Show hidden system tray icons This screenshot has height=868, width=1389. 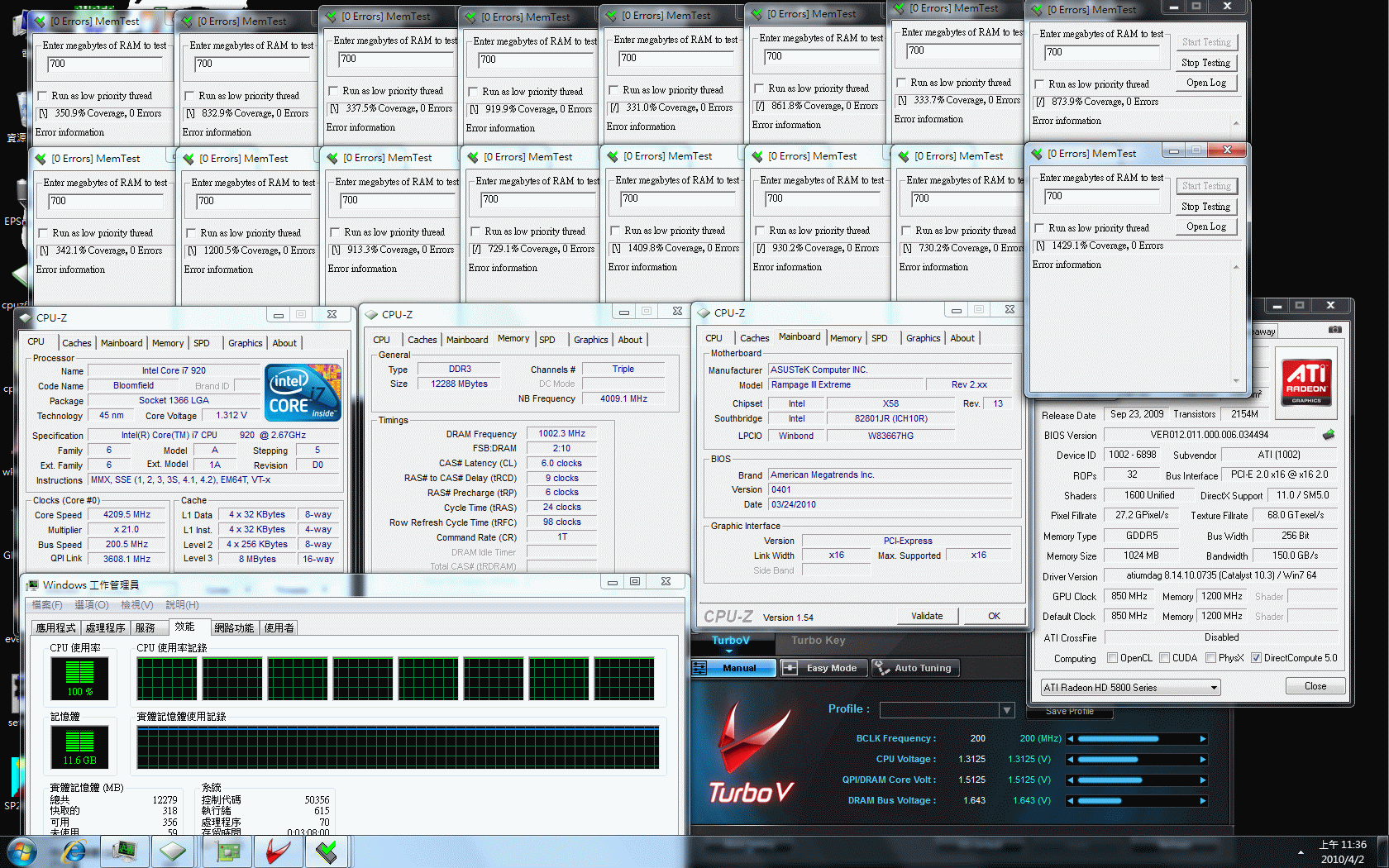(x=1301, y=852)
